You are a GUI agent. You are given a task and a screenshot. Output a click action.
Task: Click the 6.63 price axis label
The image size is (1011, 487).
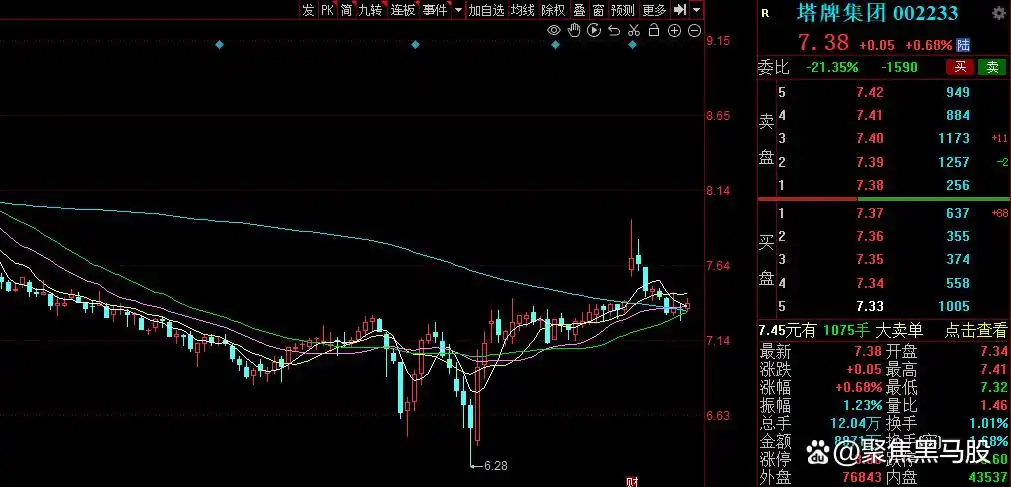(718, 415)
